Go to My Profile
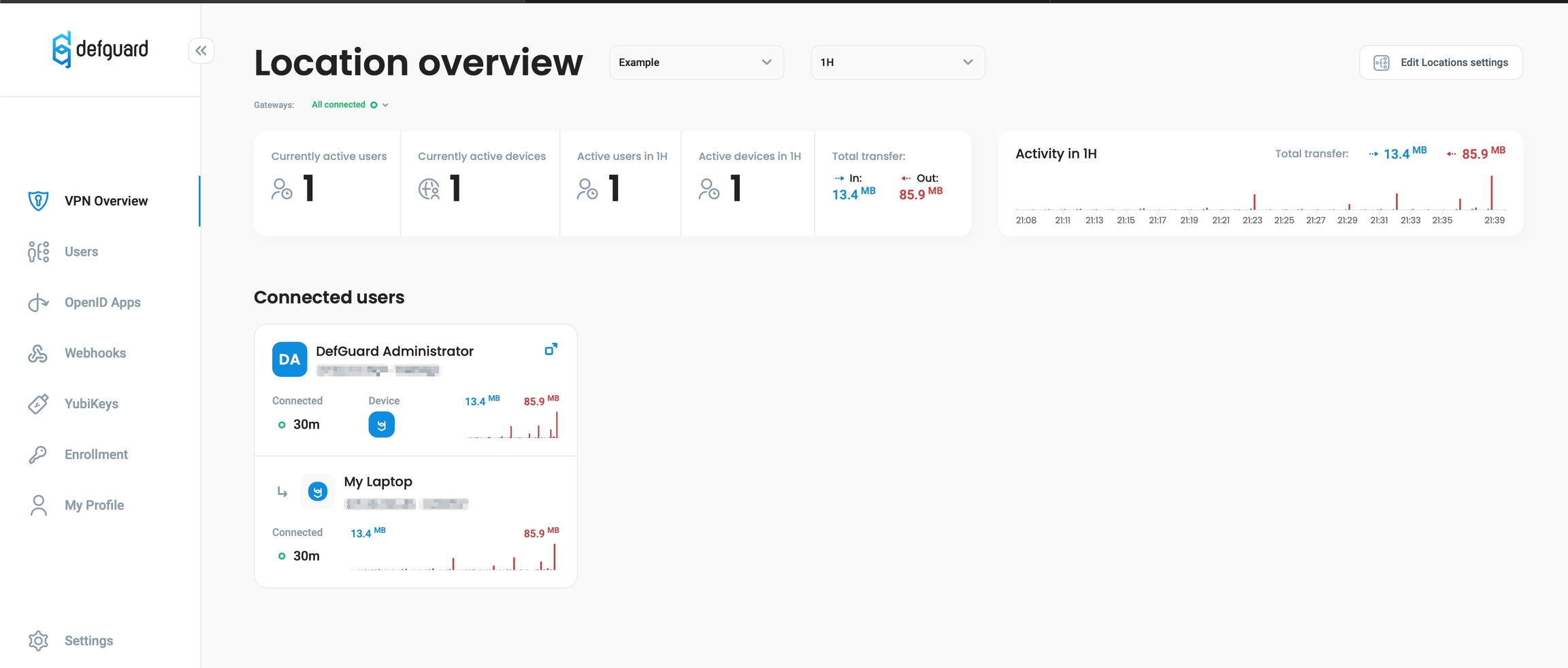Image resolution: width=1568 pixels, height=668 pixels. click(x=94, y=505)
